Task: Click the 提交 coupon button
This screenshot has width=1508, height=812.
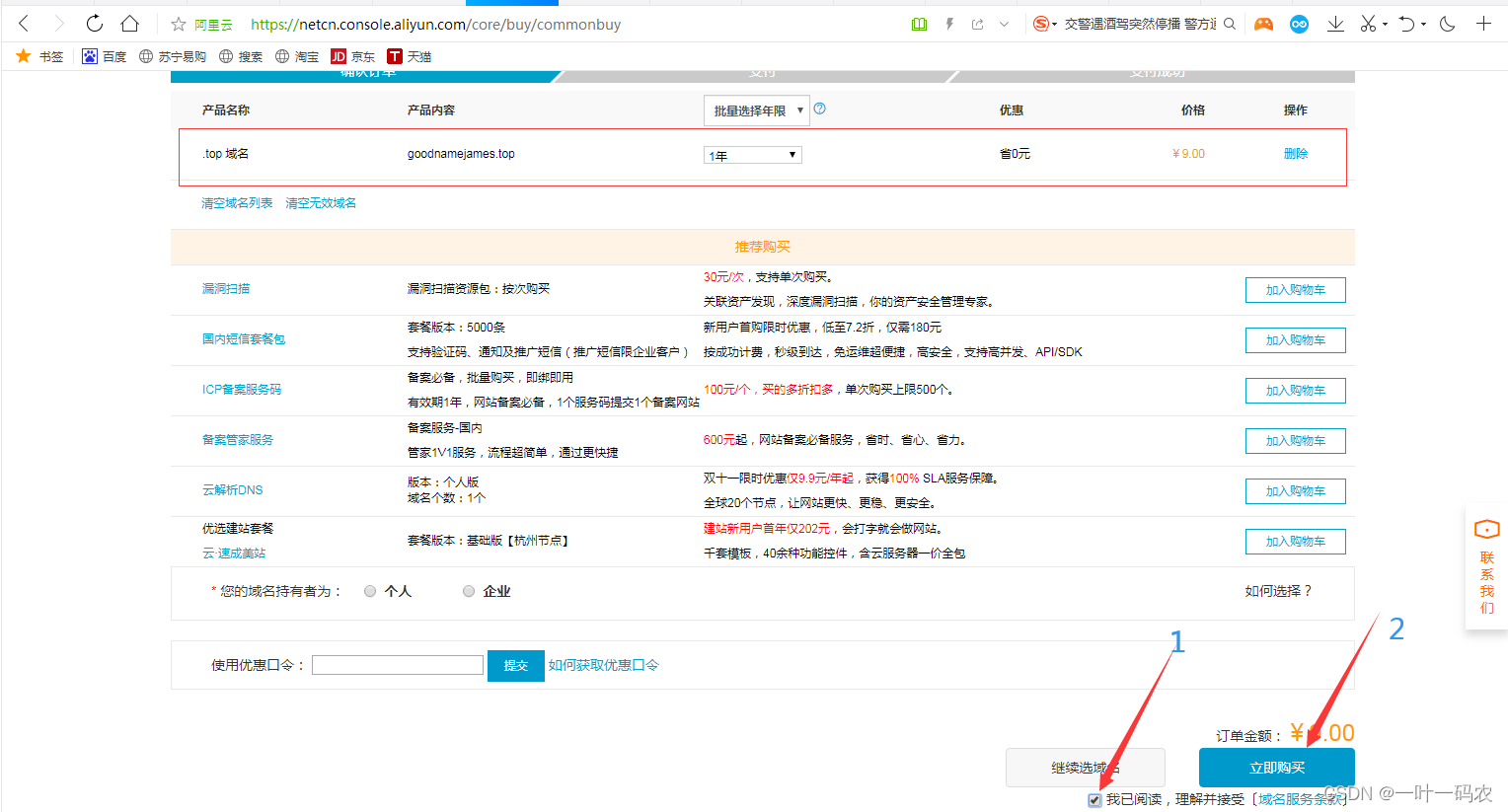Action: 516,666
